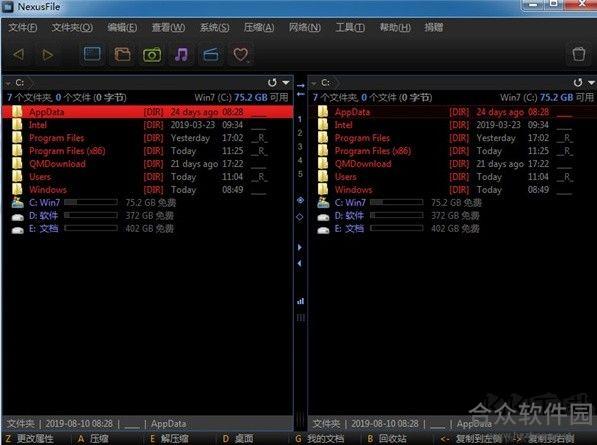The width and height of the screenshot is (597, 445).
Task: Click the B 回收站 function button
Action: point(387,439)
